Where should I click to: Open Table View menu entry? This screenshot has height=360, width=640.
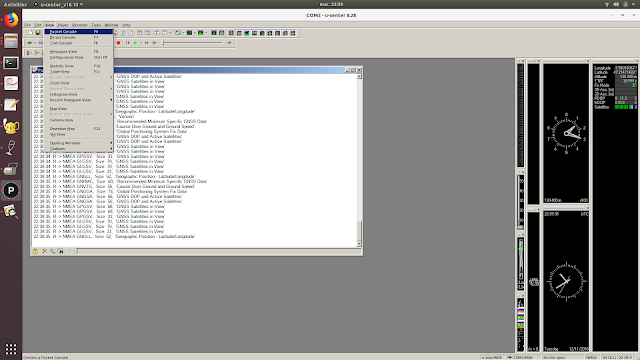pyautogui.click(x=78, y=72)
